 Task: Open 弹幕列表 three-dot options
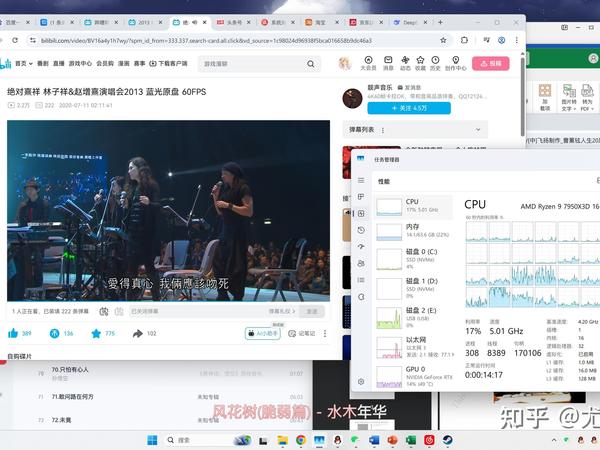pos(383,130)
